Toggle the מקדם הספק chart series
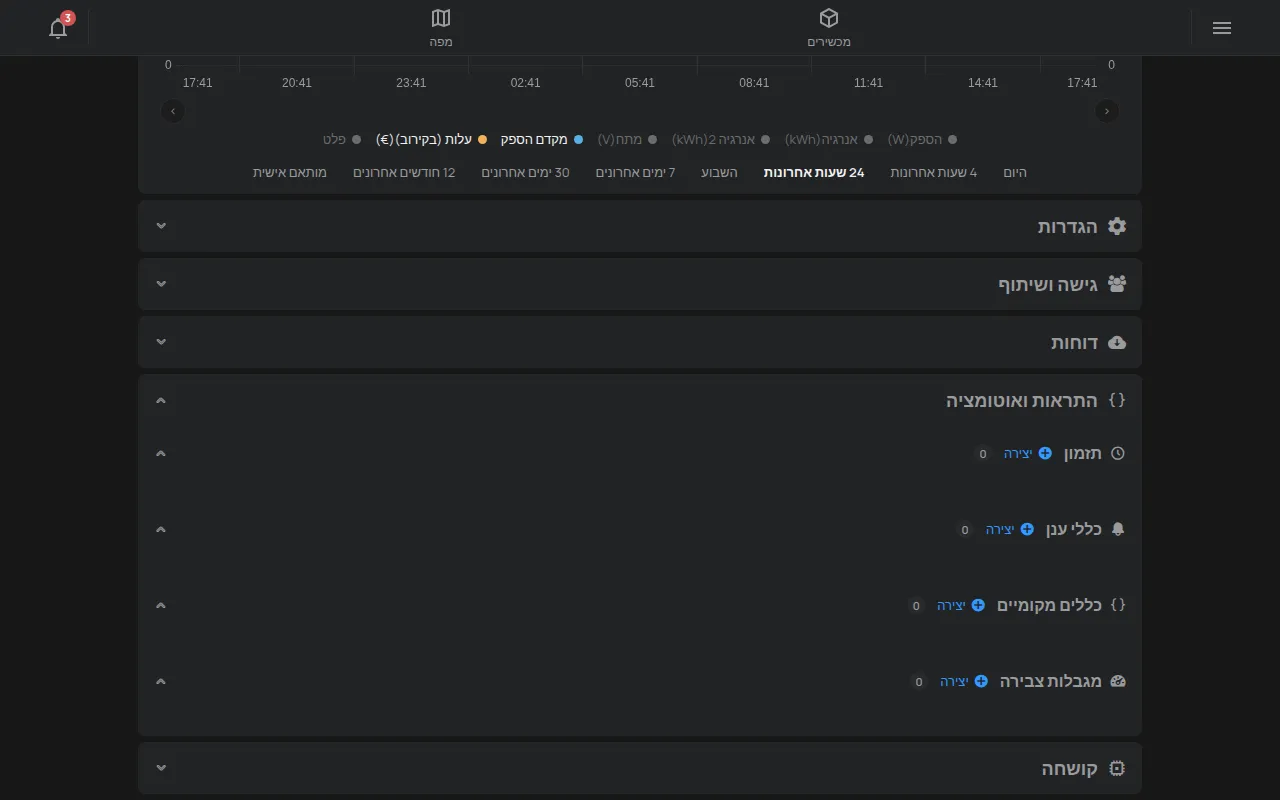 pos(541,140)
